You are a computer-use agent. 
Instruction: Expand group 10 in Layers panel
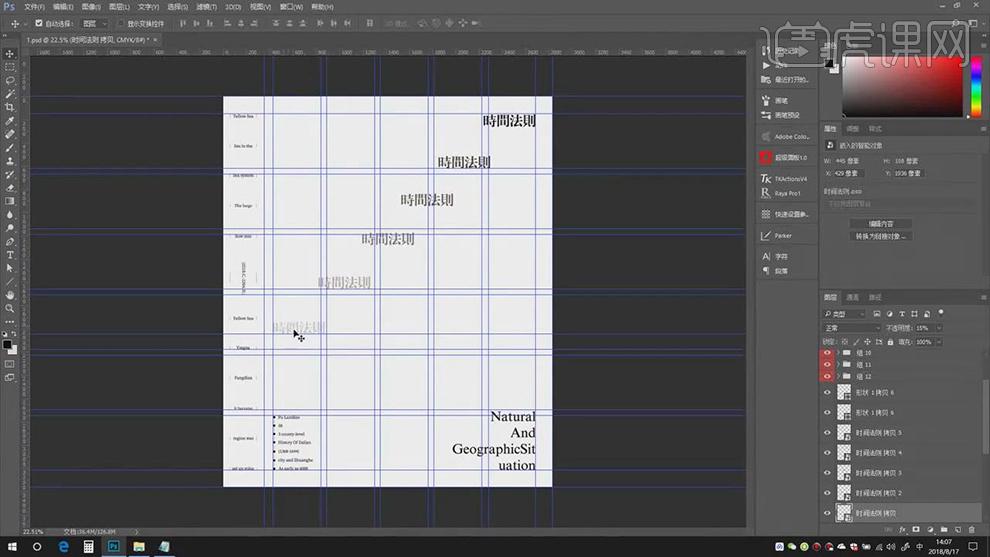click(x=838, y=353)
